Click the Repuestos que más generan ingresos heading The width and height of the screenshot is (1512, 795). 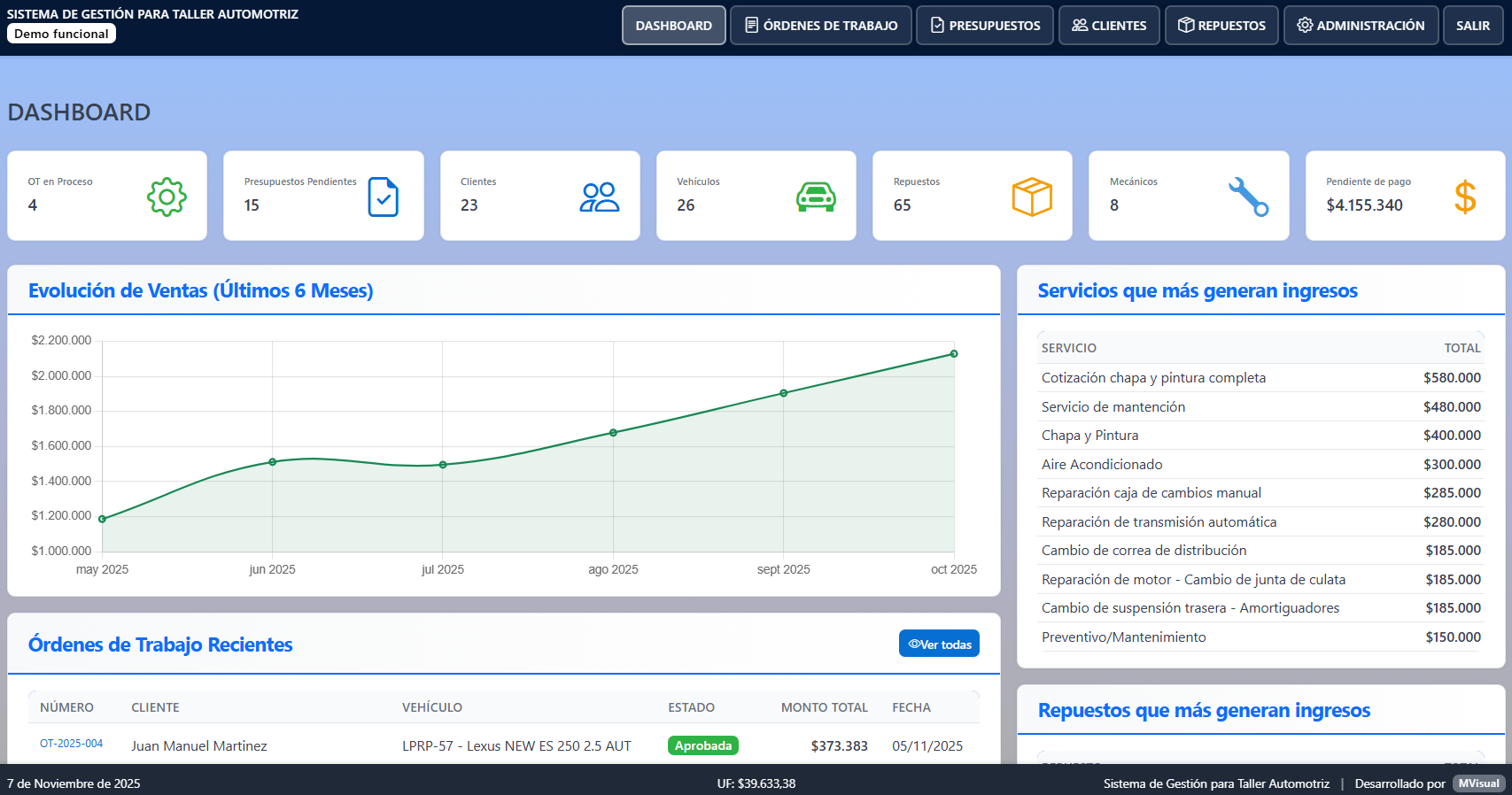1204,710
